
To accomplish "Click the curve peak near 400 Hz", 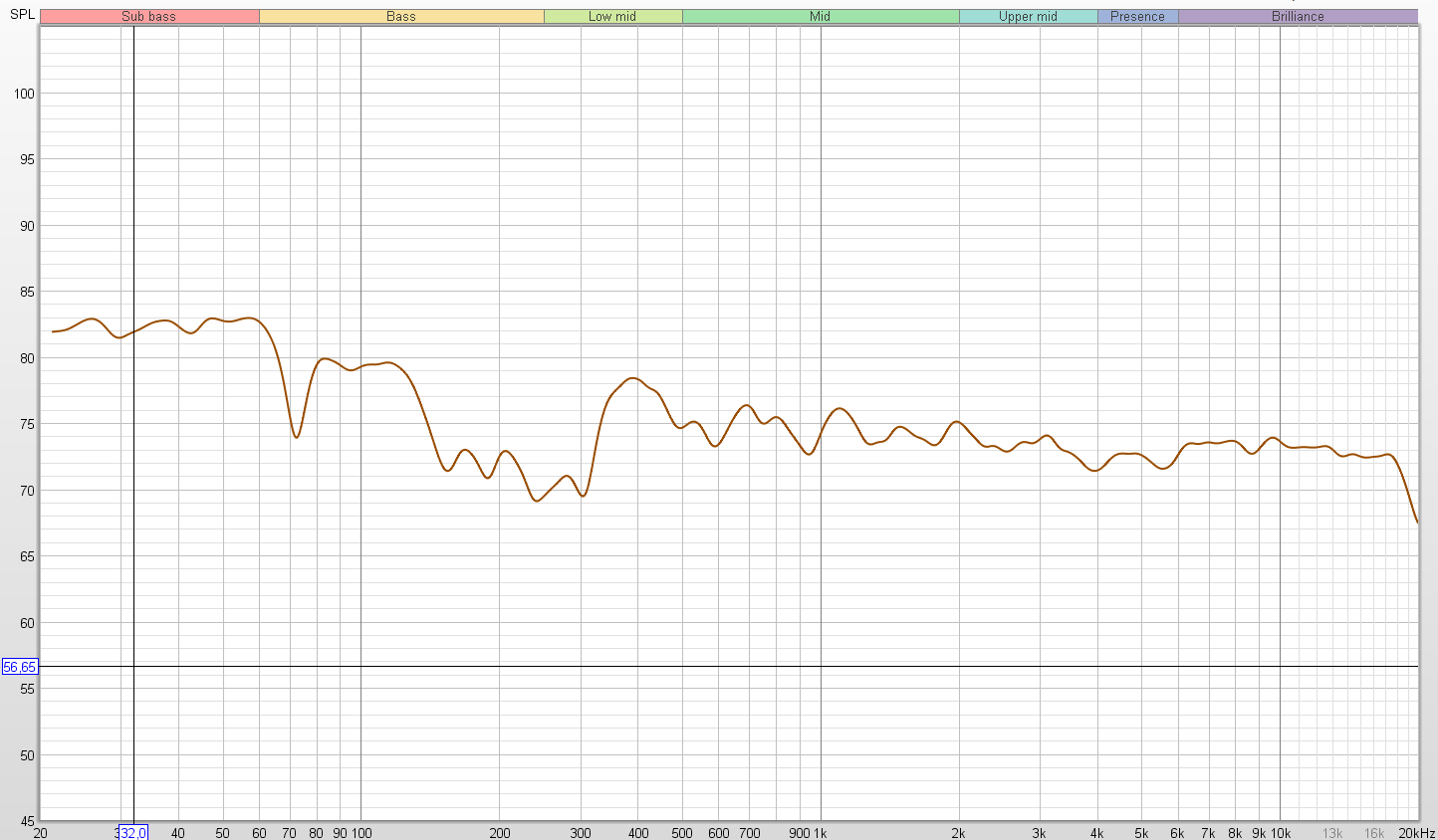I will click(x=633, y=378).
